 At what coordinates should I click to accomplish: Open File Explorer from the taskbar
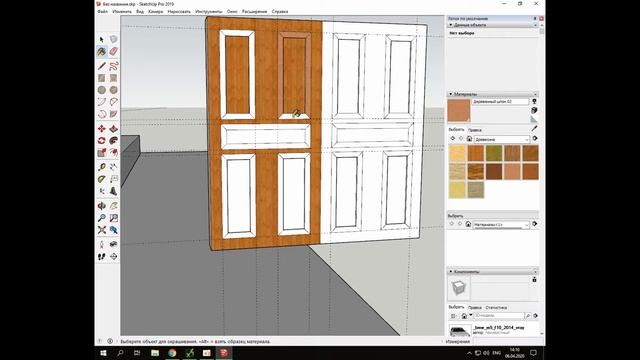155,353
